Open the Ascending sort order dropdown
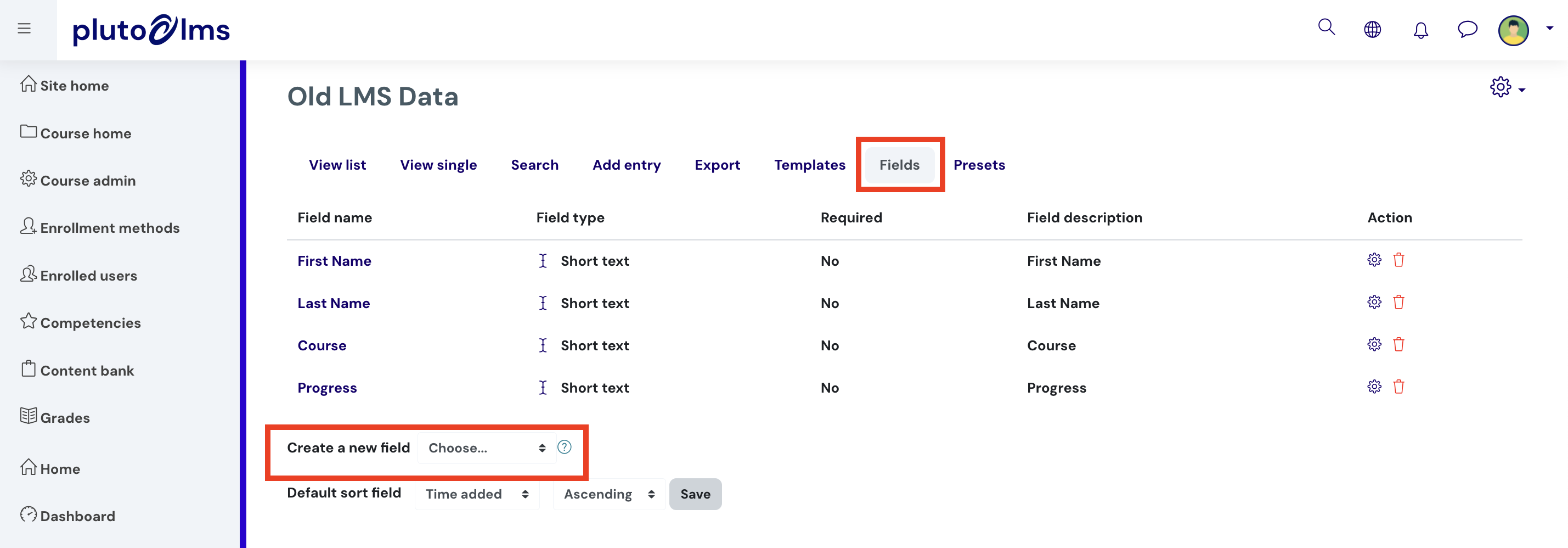1568x548 pixels. click(608, 494)
